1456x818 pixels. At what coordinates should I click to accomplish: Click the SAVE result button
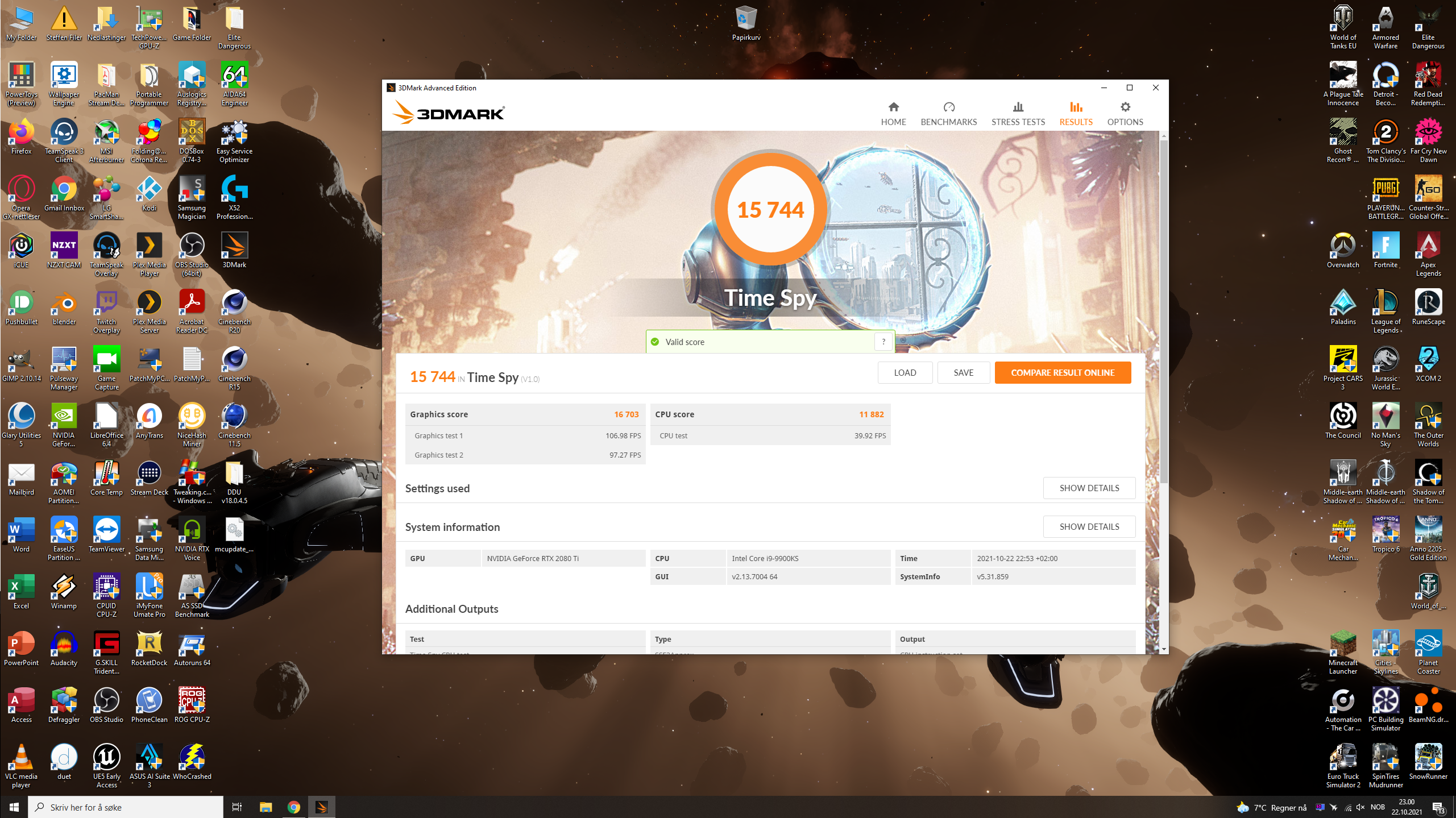tap(963, 372)
